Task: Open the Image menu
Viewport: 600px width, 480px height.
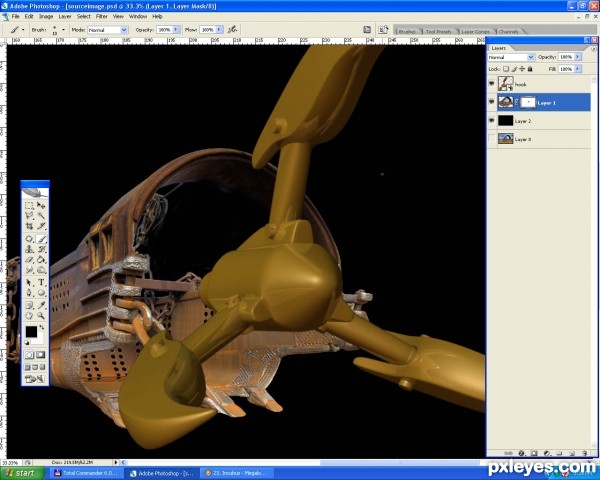Action: pos(46,16)
